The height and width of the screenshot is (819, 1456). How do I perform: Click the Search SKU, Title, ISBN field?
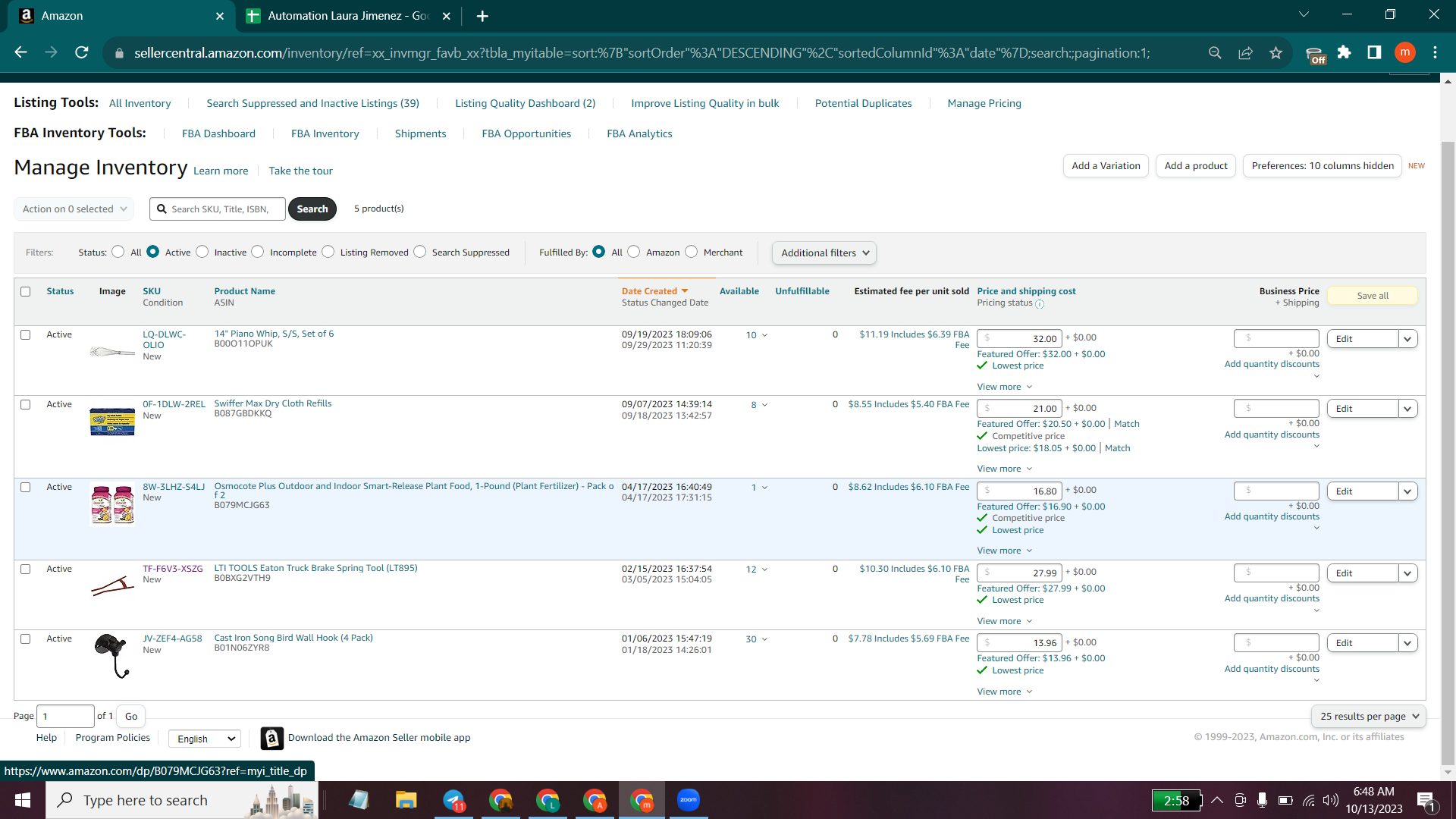pyautogui.click(x=218, y=209)
